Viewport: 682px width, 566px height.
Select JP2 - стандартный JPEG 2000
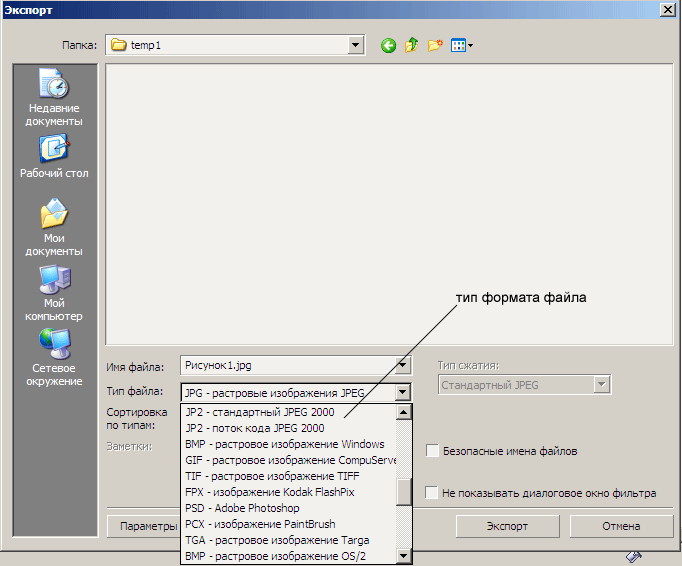point(288,412)
